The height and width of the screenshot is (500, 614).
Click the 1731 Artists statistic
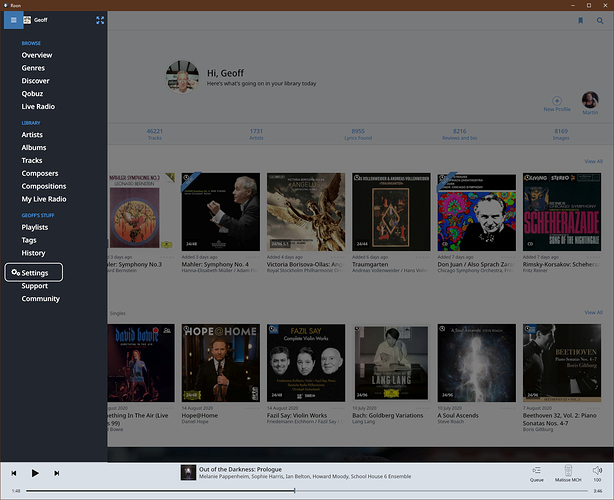[x=256, y=134]
